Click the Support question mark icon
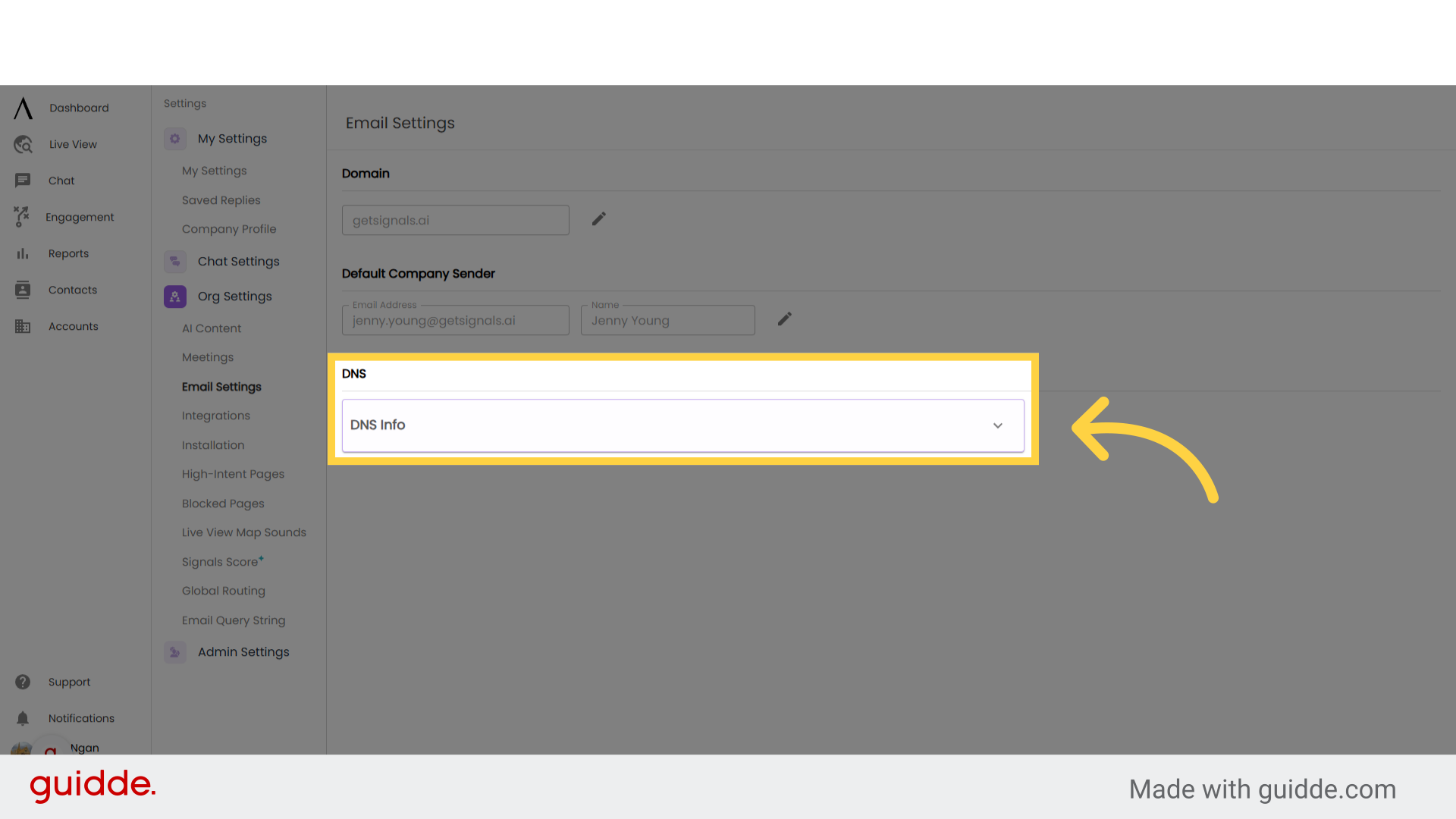 (23, 682)
